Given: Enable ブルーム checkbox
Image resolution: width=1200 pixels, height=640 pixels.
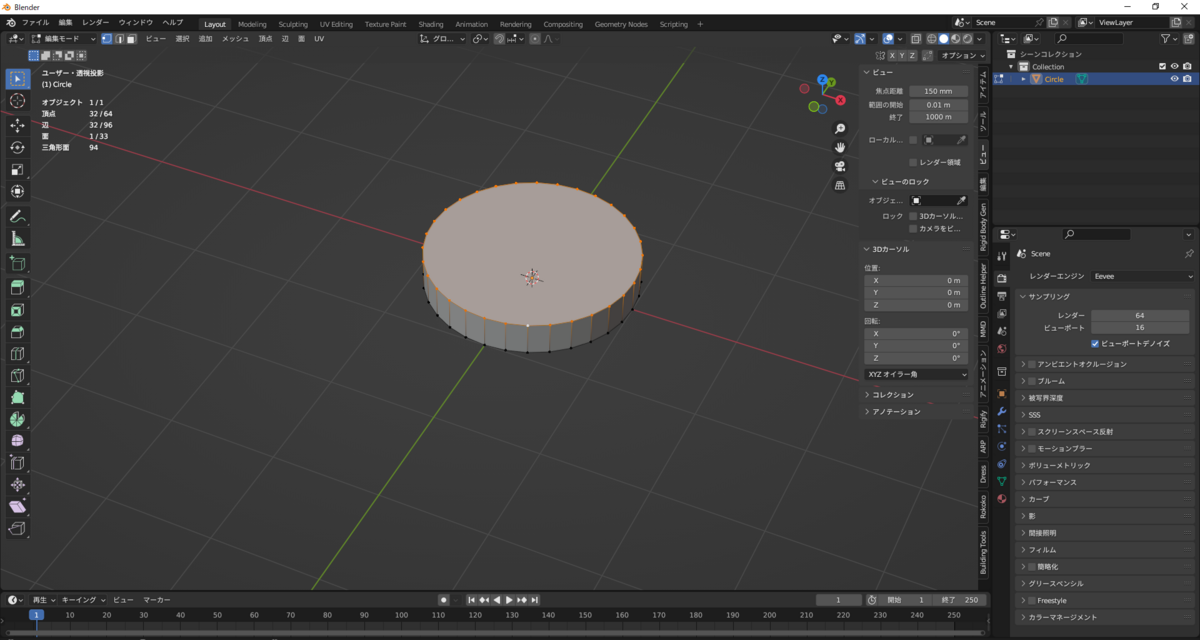Looking at the screenshot, I should (1033, 381).
